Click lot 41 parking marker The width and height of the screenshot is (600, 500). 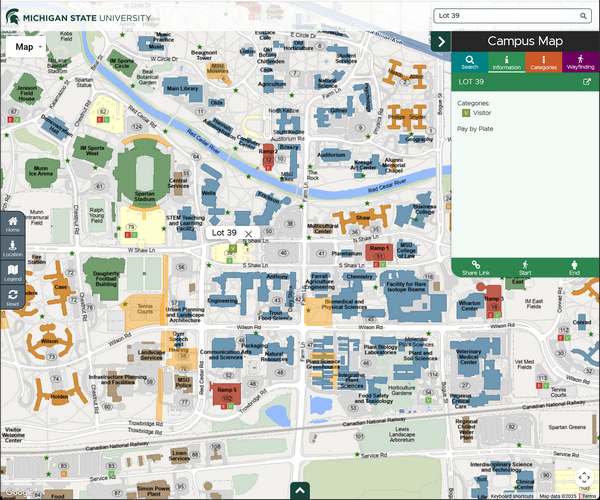pos(322,253)
